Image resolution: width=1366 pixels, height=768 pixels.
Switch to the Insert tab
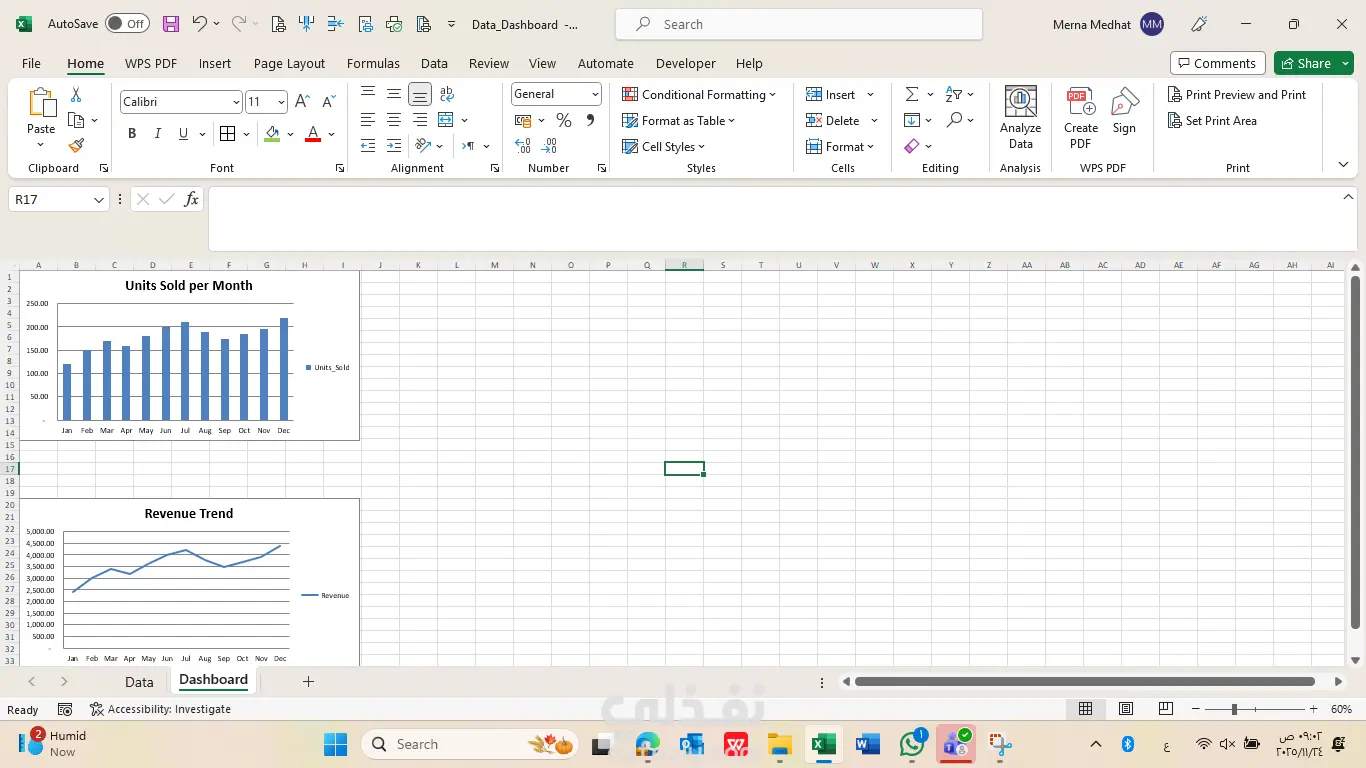215,63
